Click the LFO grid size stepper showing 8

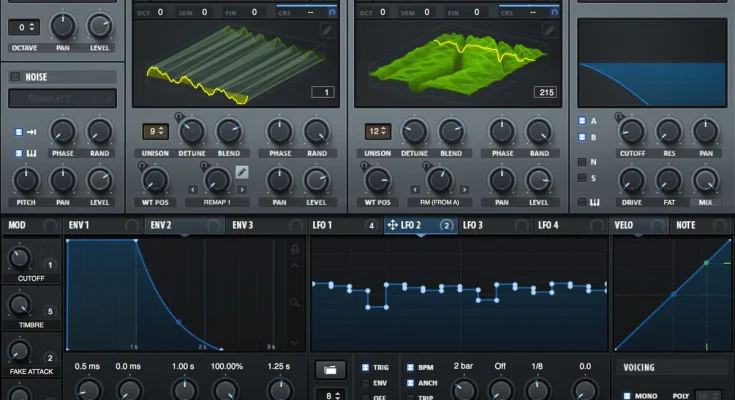tap(330, 394)
